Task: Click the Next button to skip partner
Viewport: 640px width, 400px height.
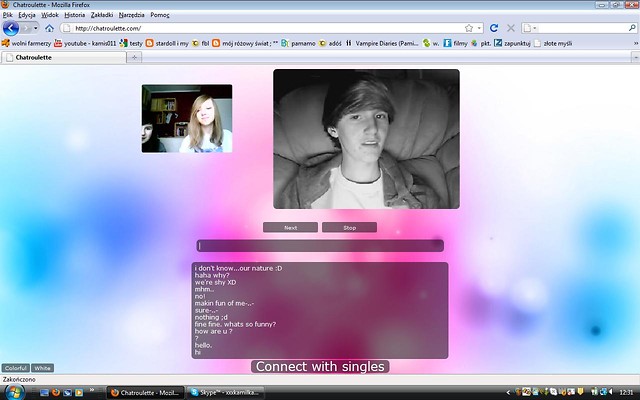Action: click(290, 227)
